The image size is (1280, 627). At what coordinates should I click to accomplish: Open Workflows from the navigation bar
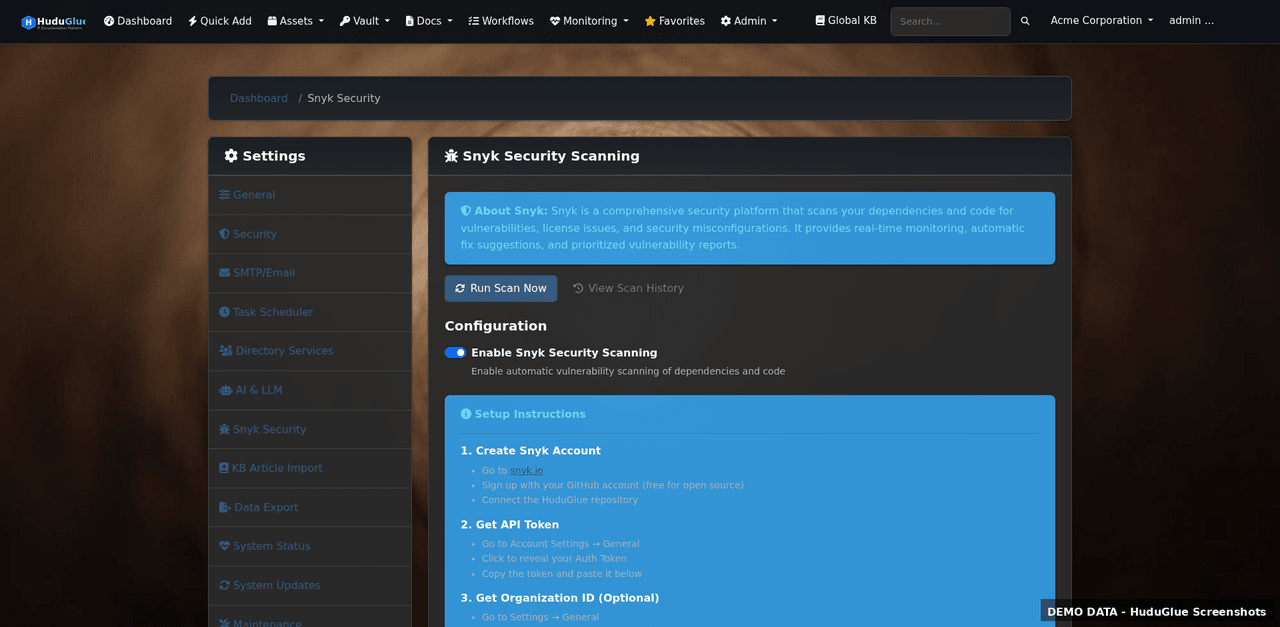[x=501, y=21]
